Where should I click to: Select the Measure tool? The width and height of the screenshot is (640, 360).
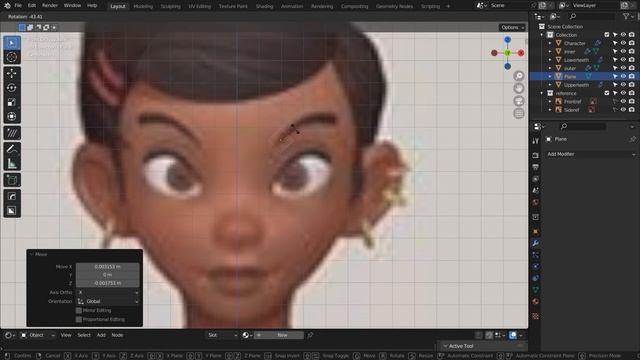pyautogui.click(x=12, y=164)
